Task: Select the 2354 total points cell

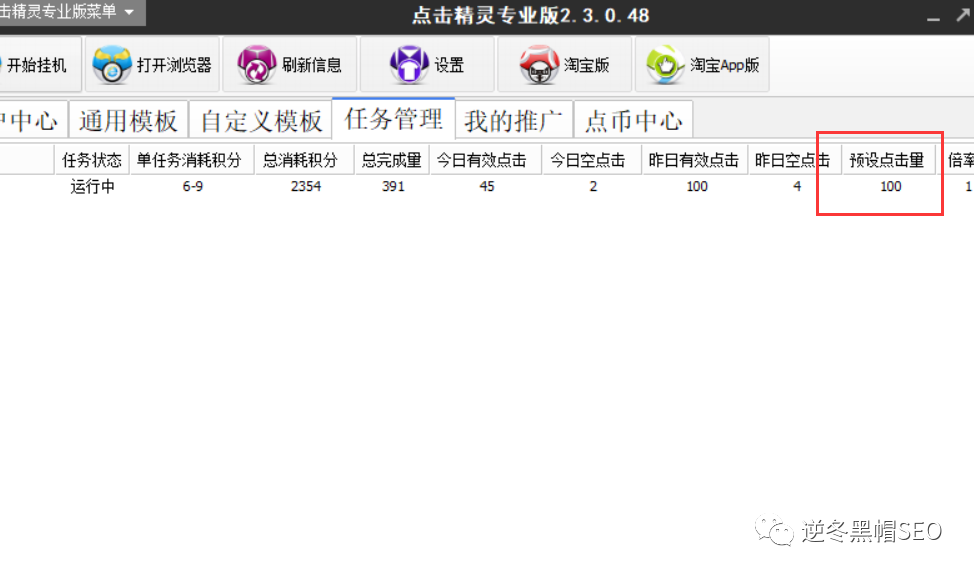Action: (306, 186)
